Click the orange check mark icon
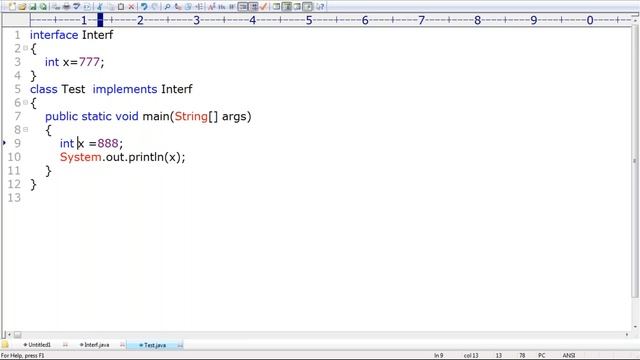Viewport: 640px width, 360px height. [263, 7]
